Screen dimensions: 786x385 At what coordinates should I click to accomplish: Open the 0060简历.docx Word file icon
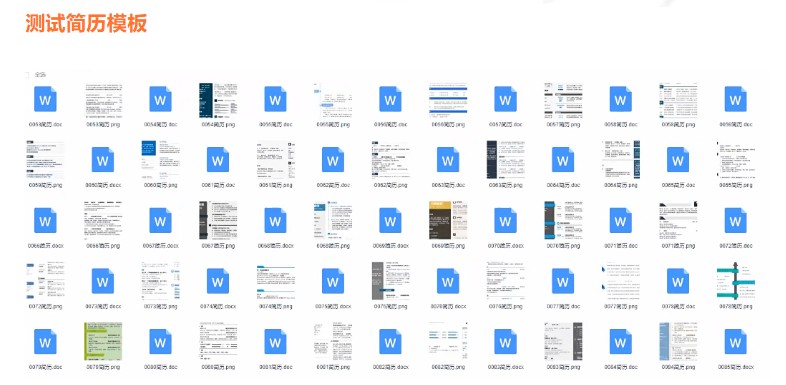(x=103, y=160)
